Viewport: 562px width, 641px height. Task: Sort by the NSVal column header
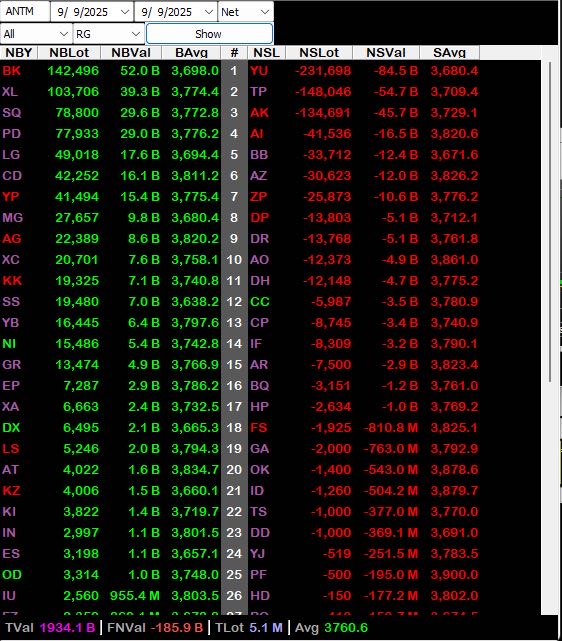(x=386, y=52)
